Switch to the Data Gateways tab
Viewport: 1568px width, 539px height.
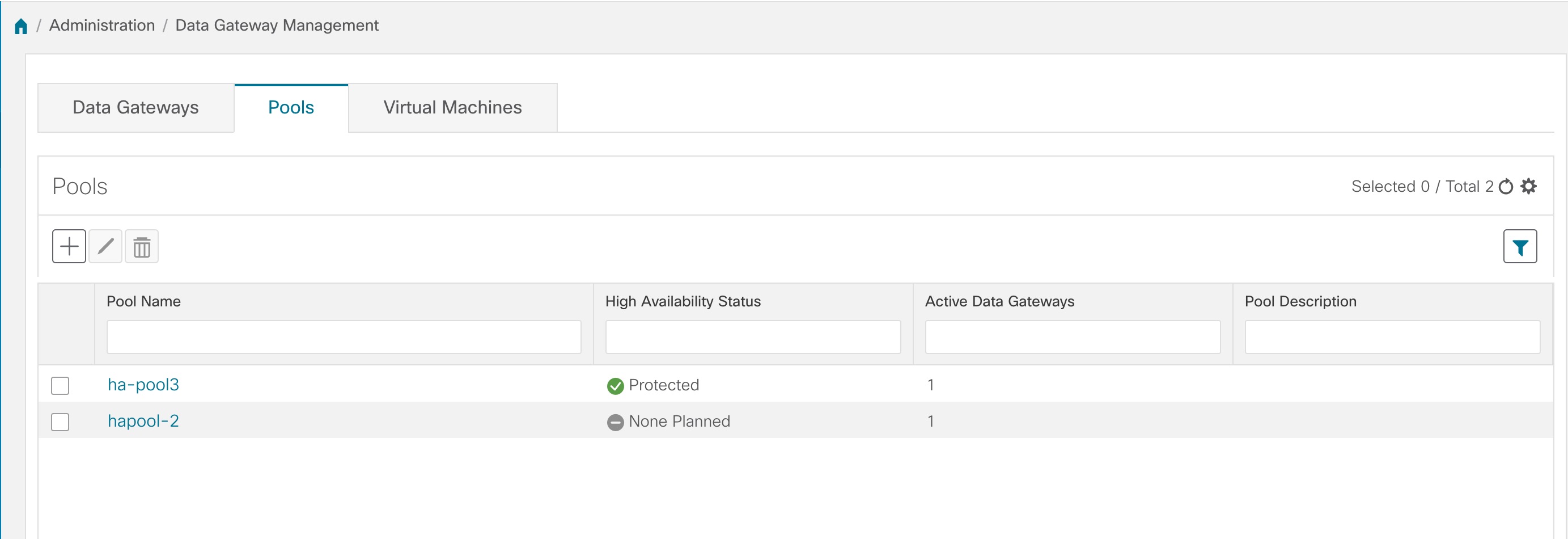[x=135, y=108]
